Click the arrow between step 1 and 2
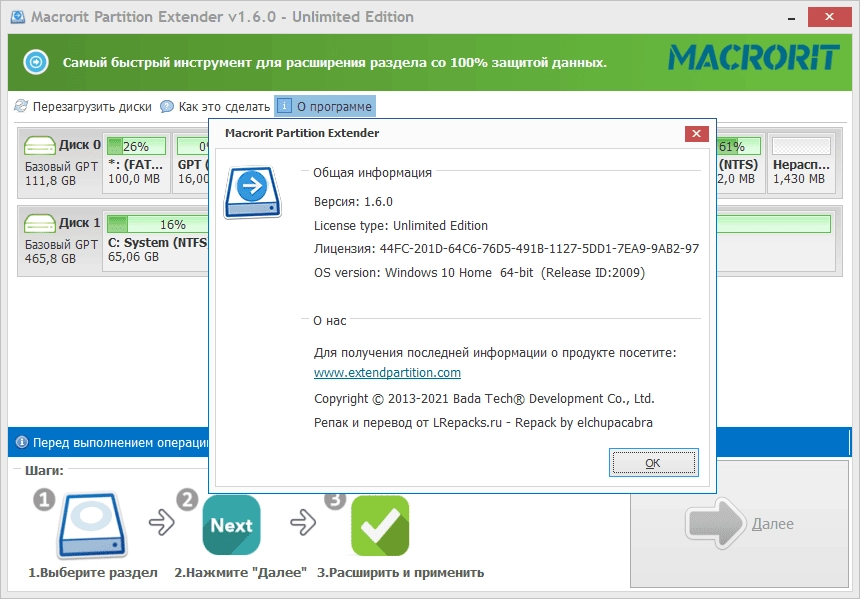 coord(162,522)
